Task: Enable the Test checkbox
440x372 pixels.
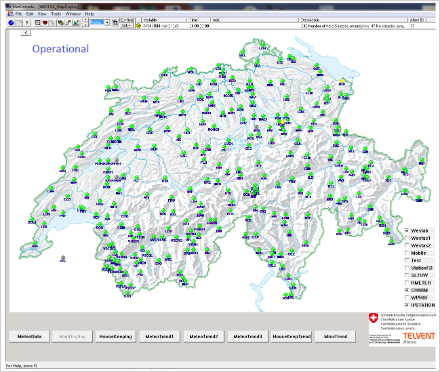Action: (407, 260)
